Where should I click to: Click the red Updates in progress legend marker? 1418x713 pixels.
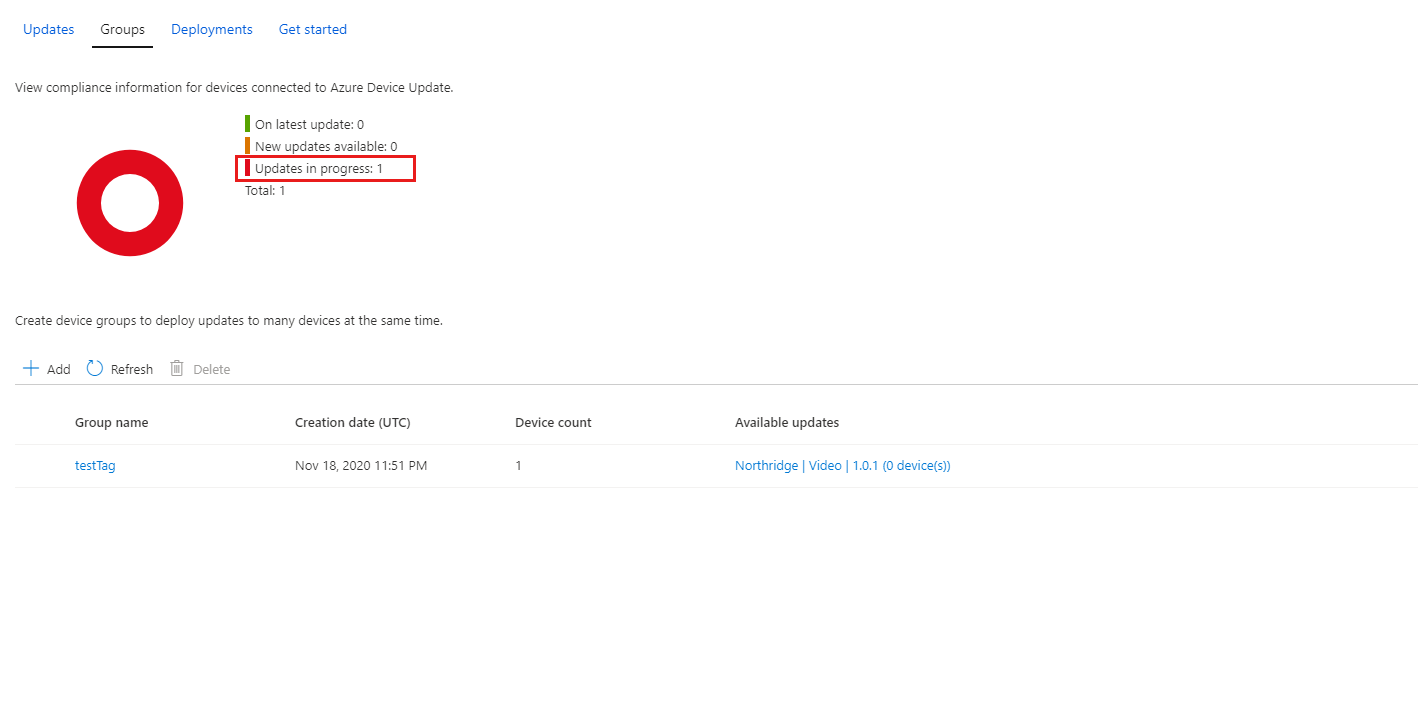[x=247, y=167]
